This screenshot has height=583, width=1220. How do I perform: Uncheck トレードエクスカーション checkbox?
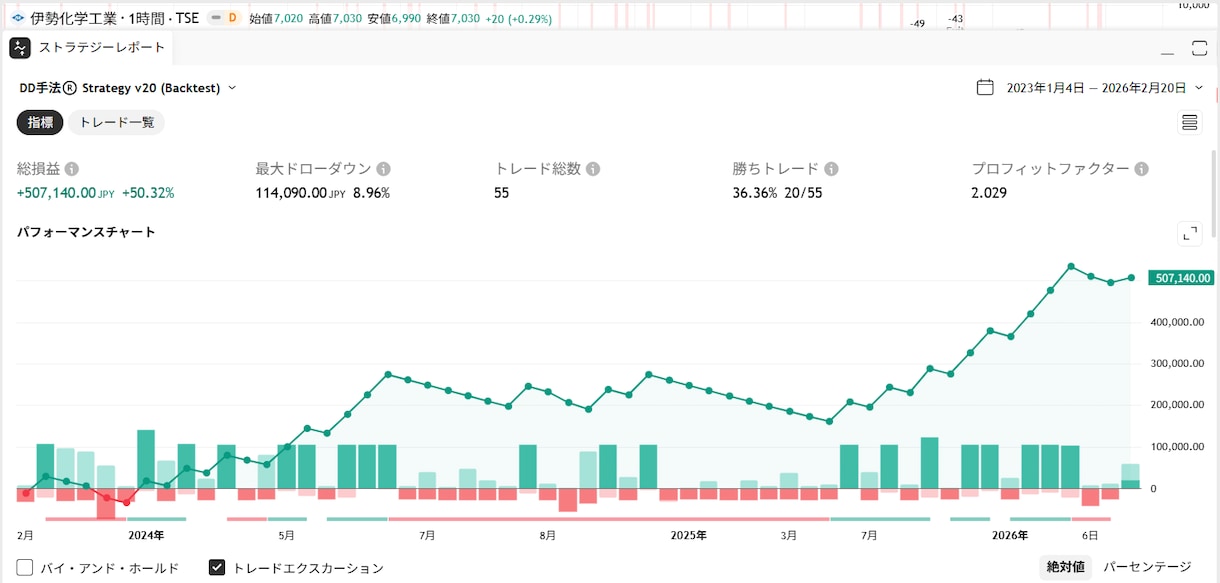(x=216, y=568)
